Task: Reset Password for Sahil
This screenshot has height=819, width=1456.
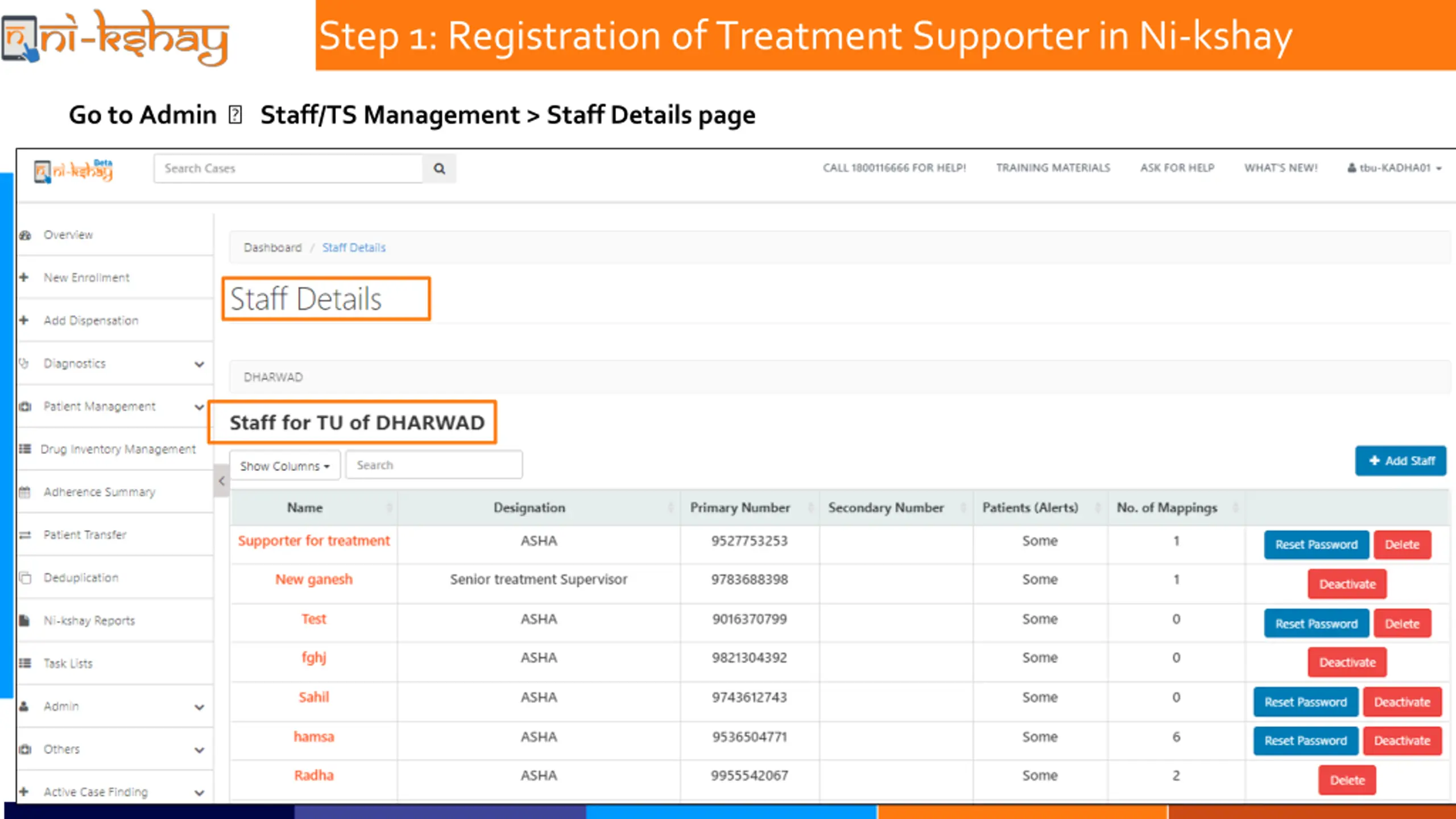Action: (1305, 702)
